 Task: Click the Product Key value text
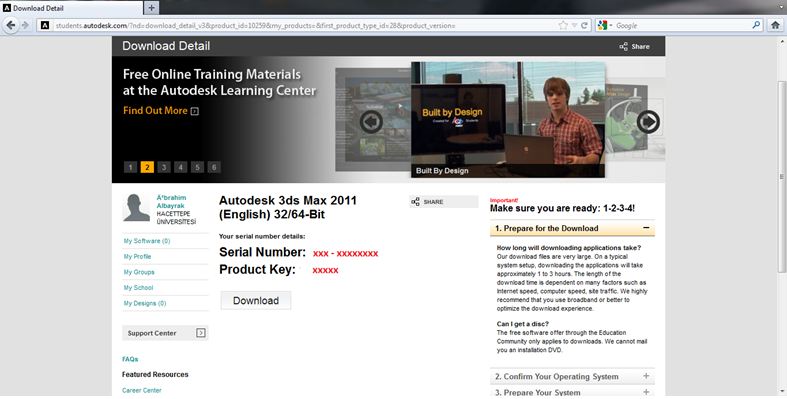(325, 271)
